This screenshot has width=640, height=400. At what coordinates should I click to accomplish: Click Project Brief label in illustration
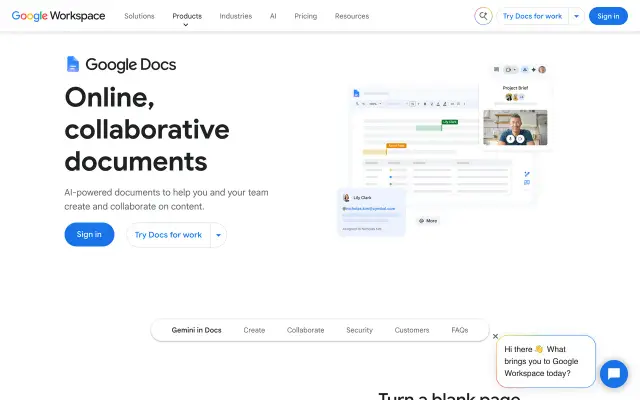[x=515, y=88]
